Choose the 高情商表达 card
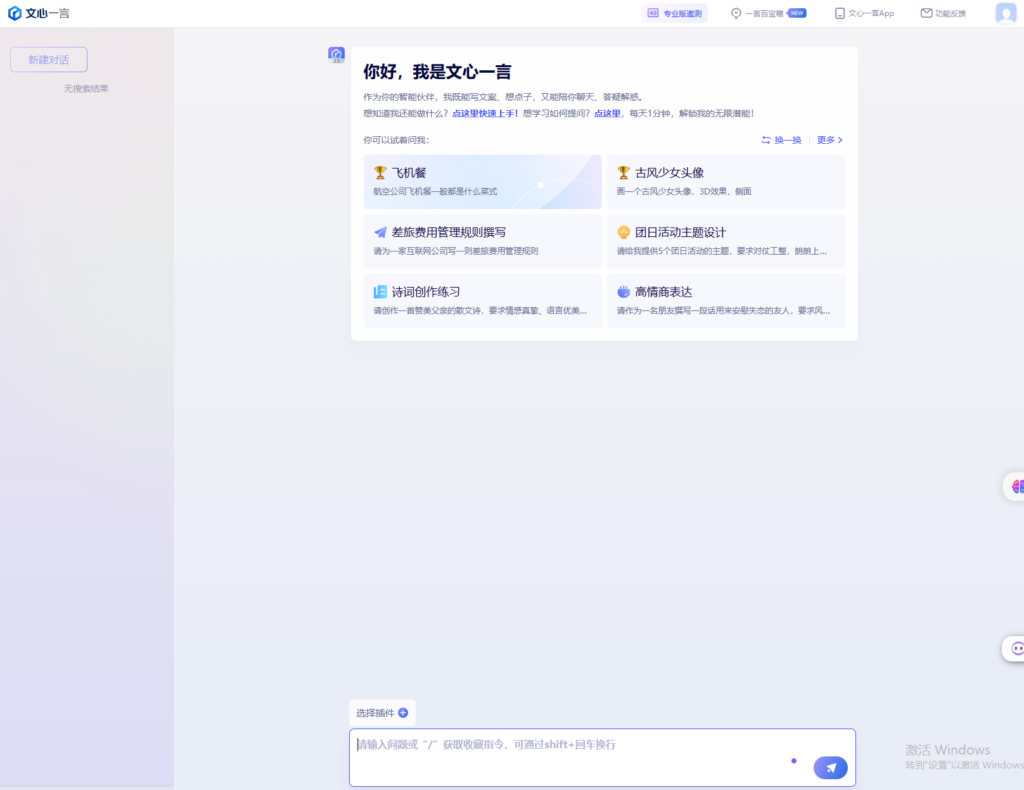Viewport: 1024px width, 790px height. coord(726,300)
